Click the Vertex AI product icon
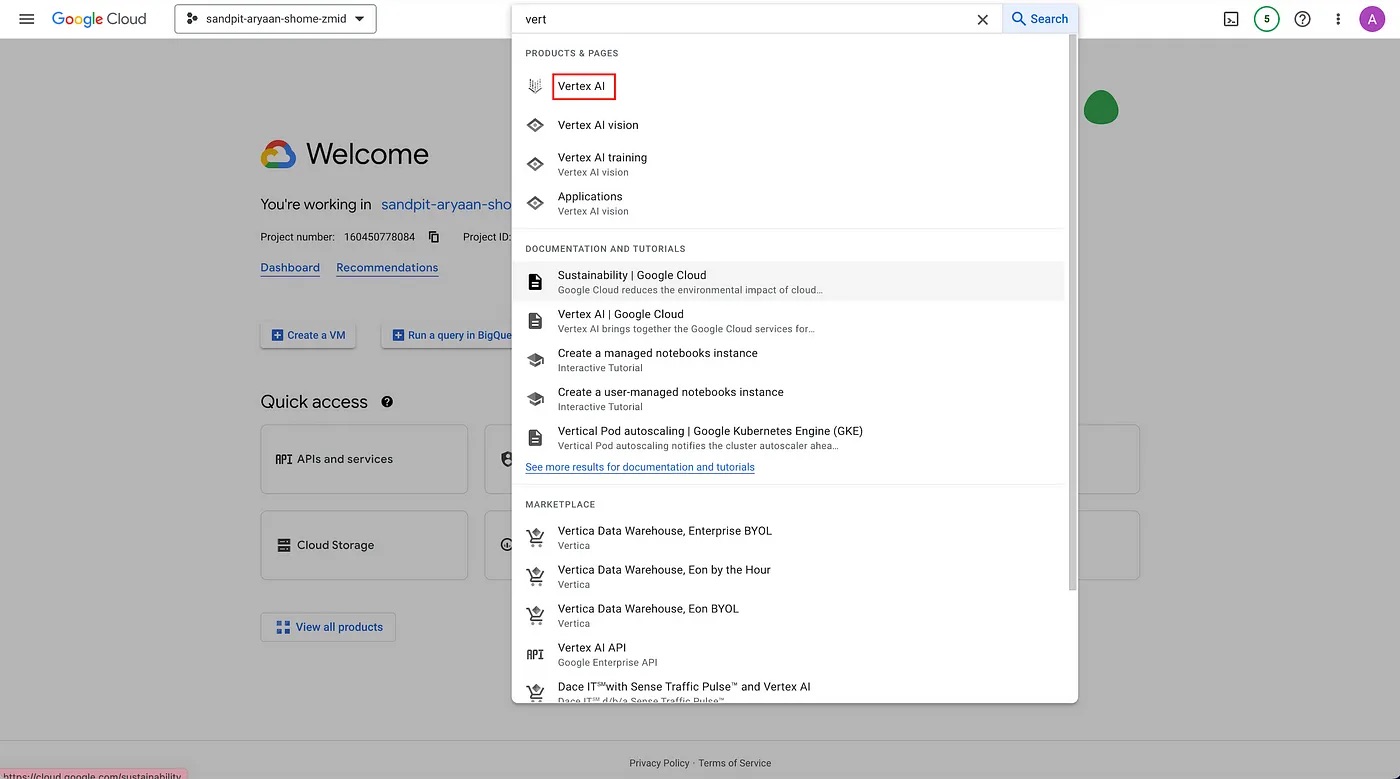This screenshot has width=1400, height=779. 535,86
